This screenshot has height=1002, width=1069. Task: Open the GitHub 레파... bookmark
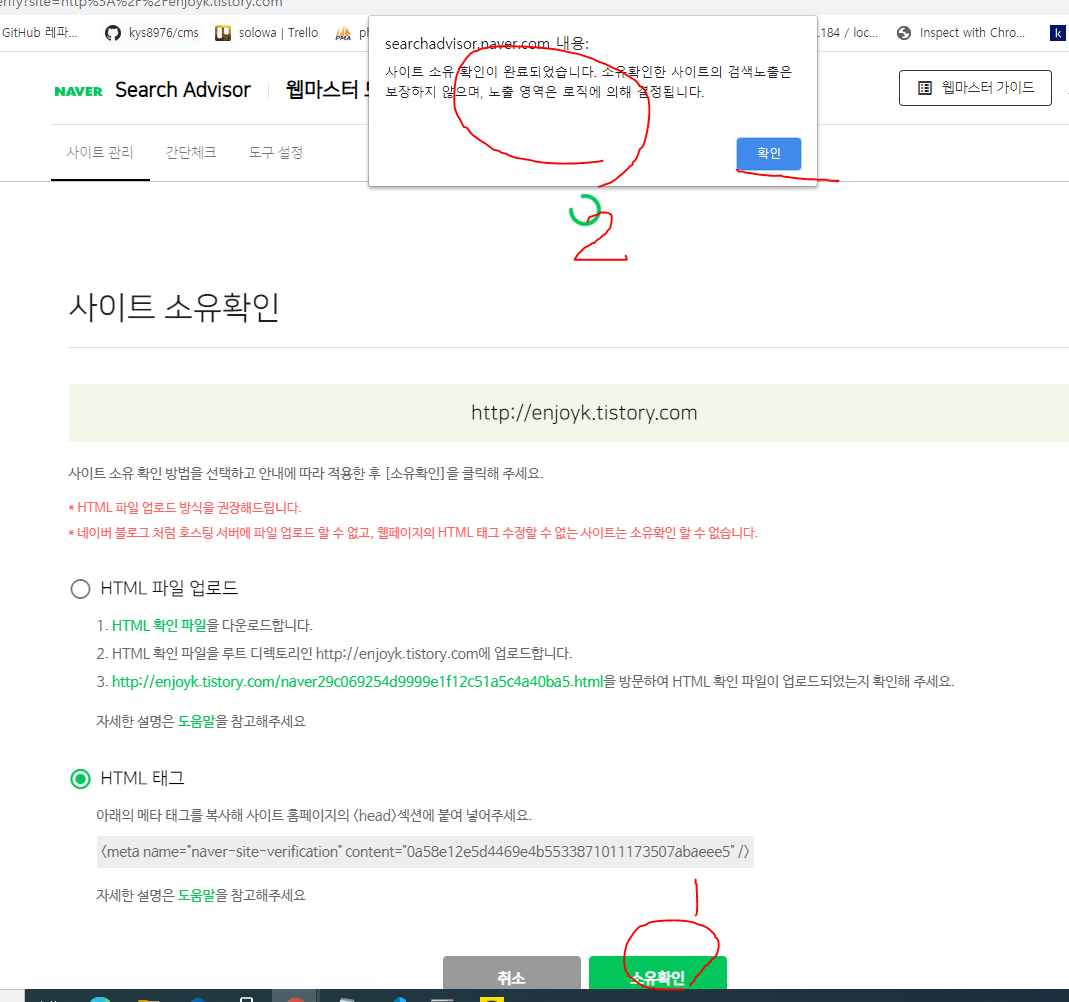click(40, 33)
